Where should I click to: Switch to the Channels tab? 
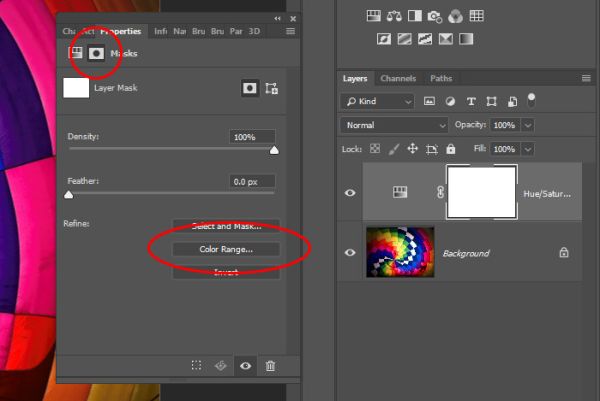click(x=398, y=78)
